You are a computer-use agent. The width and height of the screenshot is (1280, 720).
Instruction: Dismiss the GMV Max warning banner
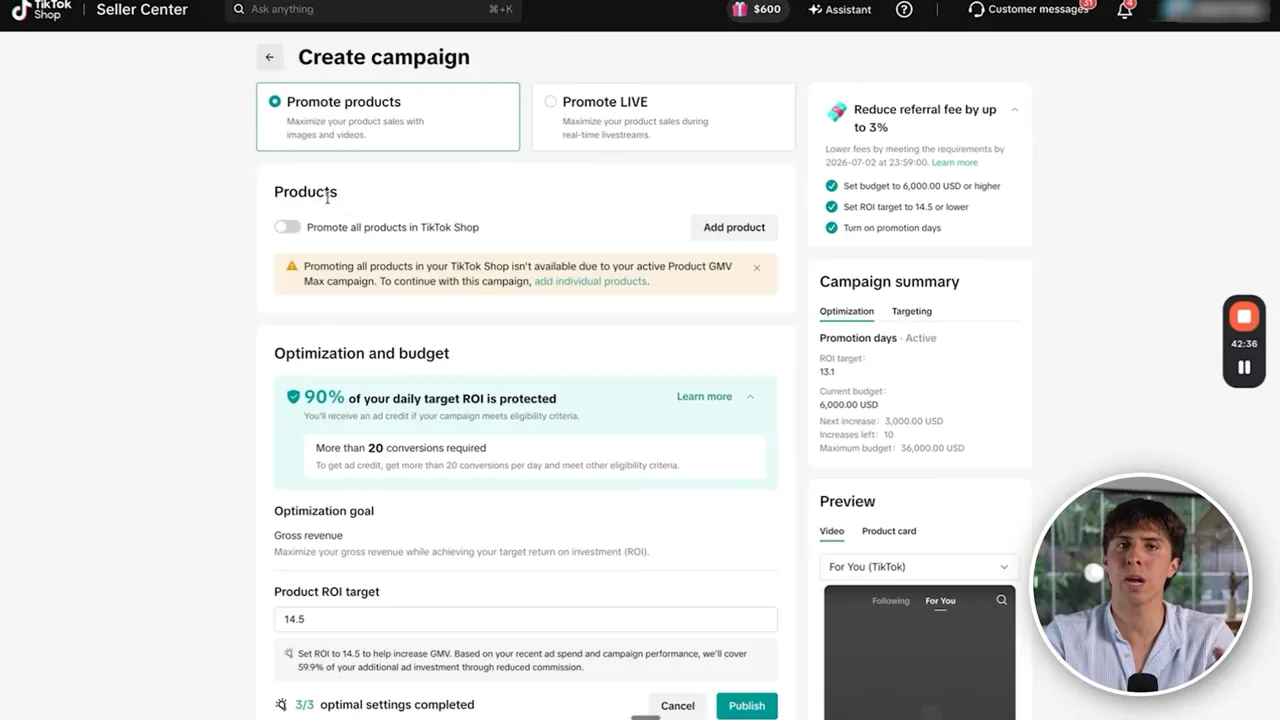757,268
